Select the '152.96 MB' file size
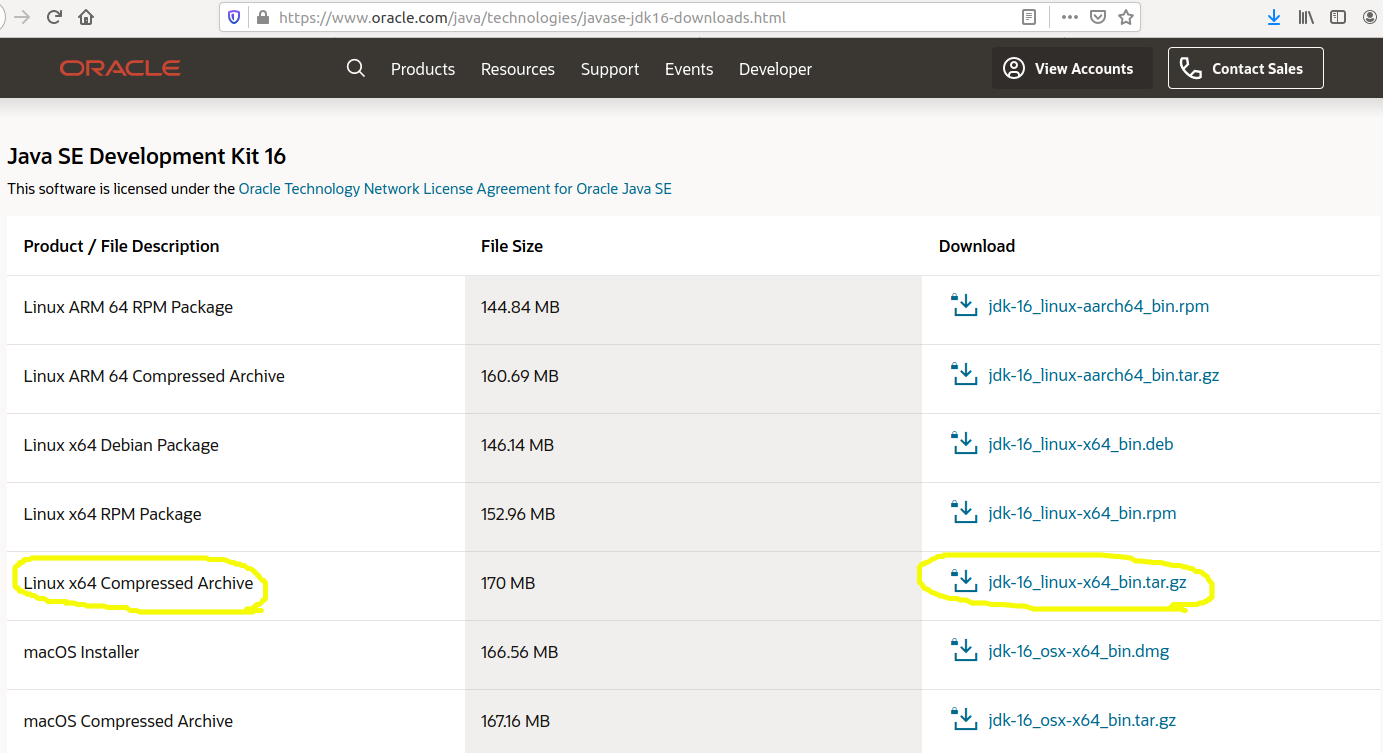 click(x=518, y=514)
